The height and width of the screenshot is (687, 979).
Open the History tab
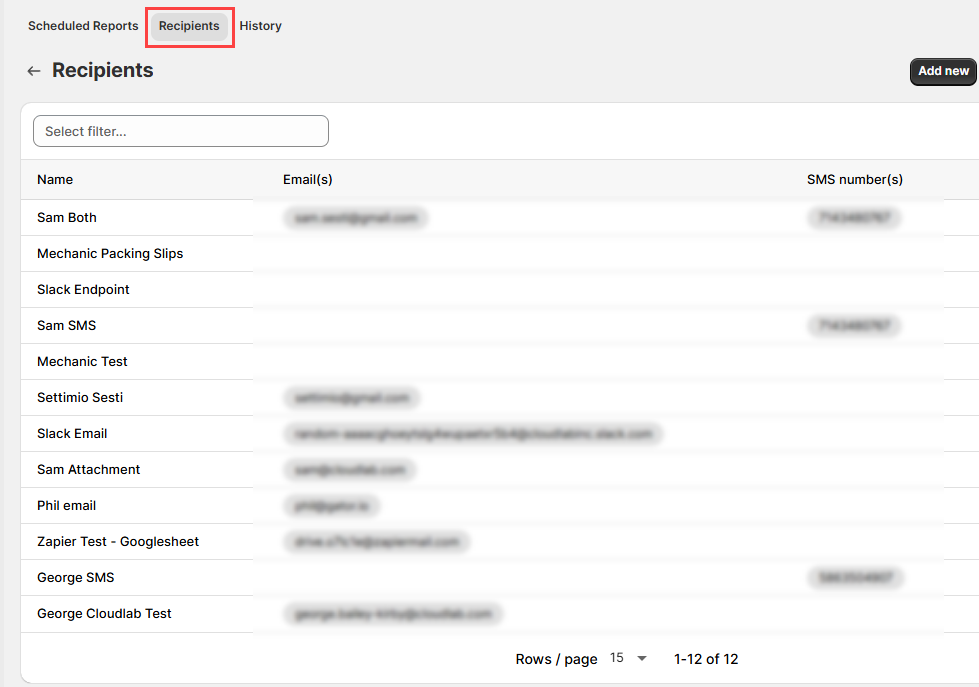tap(260, 26)
